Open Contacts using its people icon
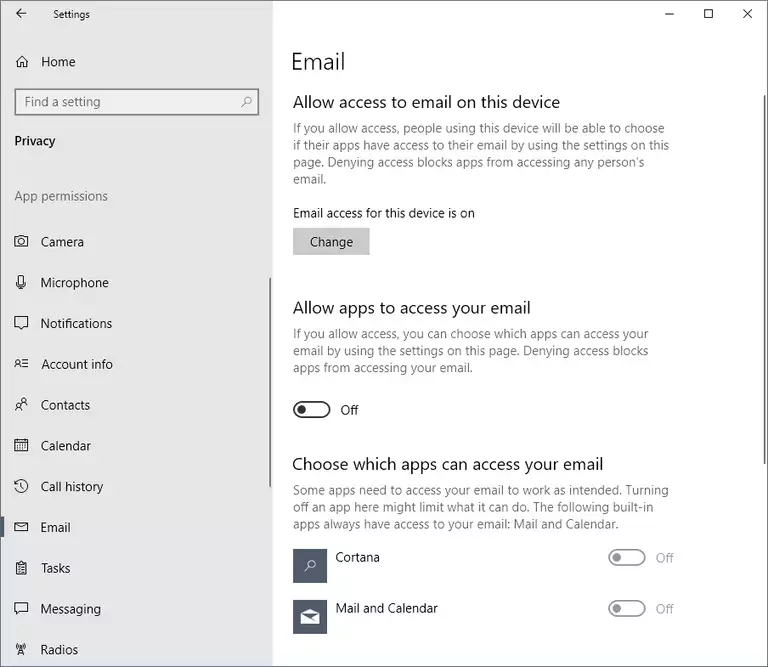This screenshot has height=667, width=768. click(x=21, y=405)
